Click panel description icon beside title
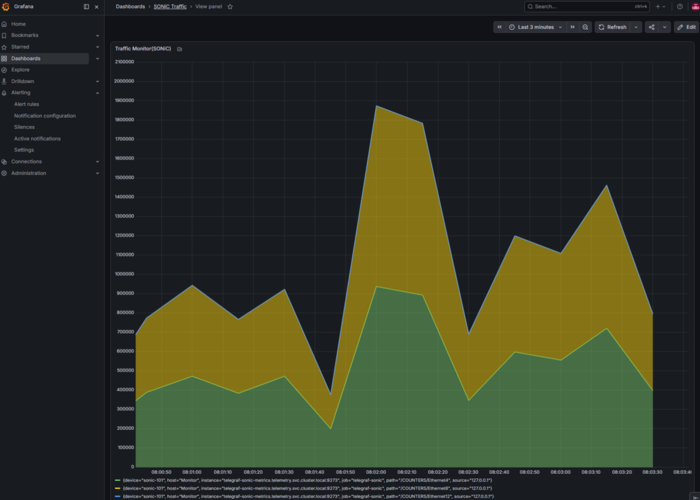 pyautogui.click(x=179, y=49)
